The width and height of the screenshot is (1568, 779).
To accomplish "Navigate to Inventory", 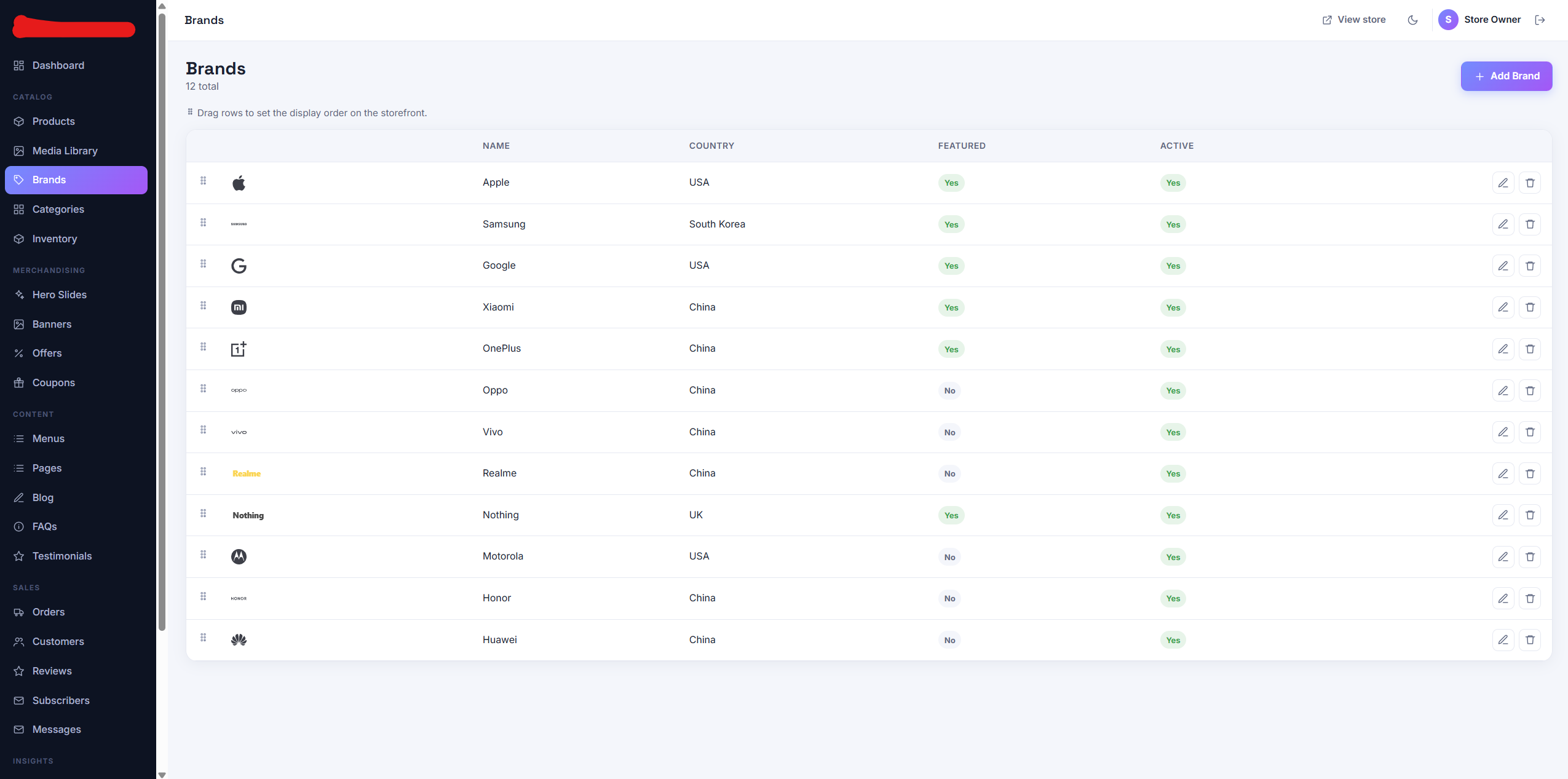I will [x=76, y=239].
